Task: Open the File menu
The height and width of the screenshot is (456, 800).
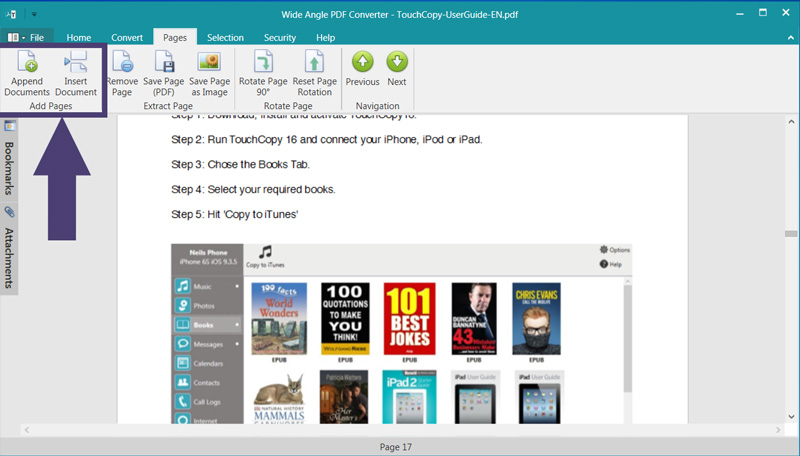Action: pos(27,37)
